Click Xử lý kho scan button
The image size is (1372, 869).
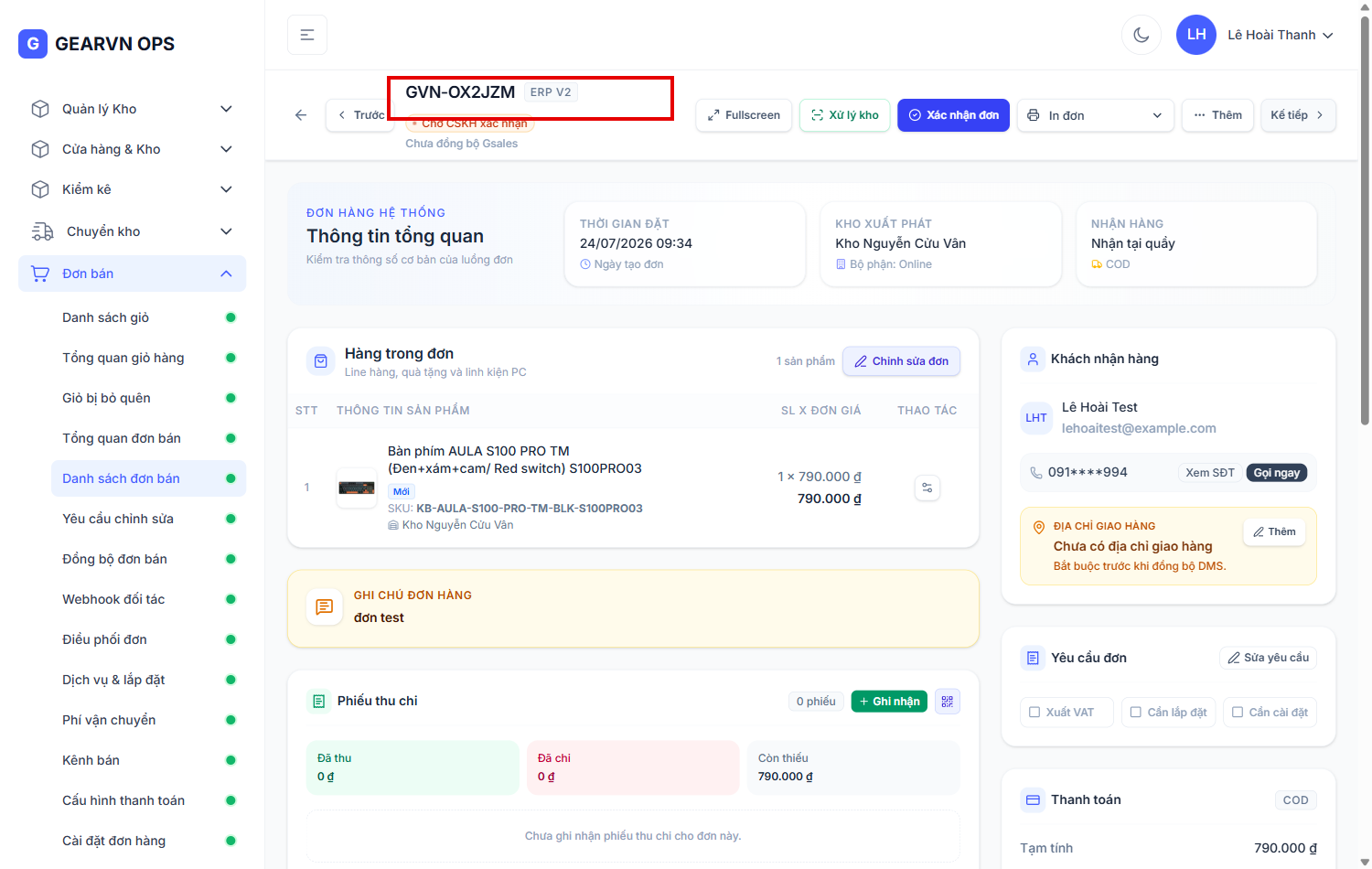coord(845,115)
